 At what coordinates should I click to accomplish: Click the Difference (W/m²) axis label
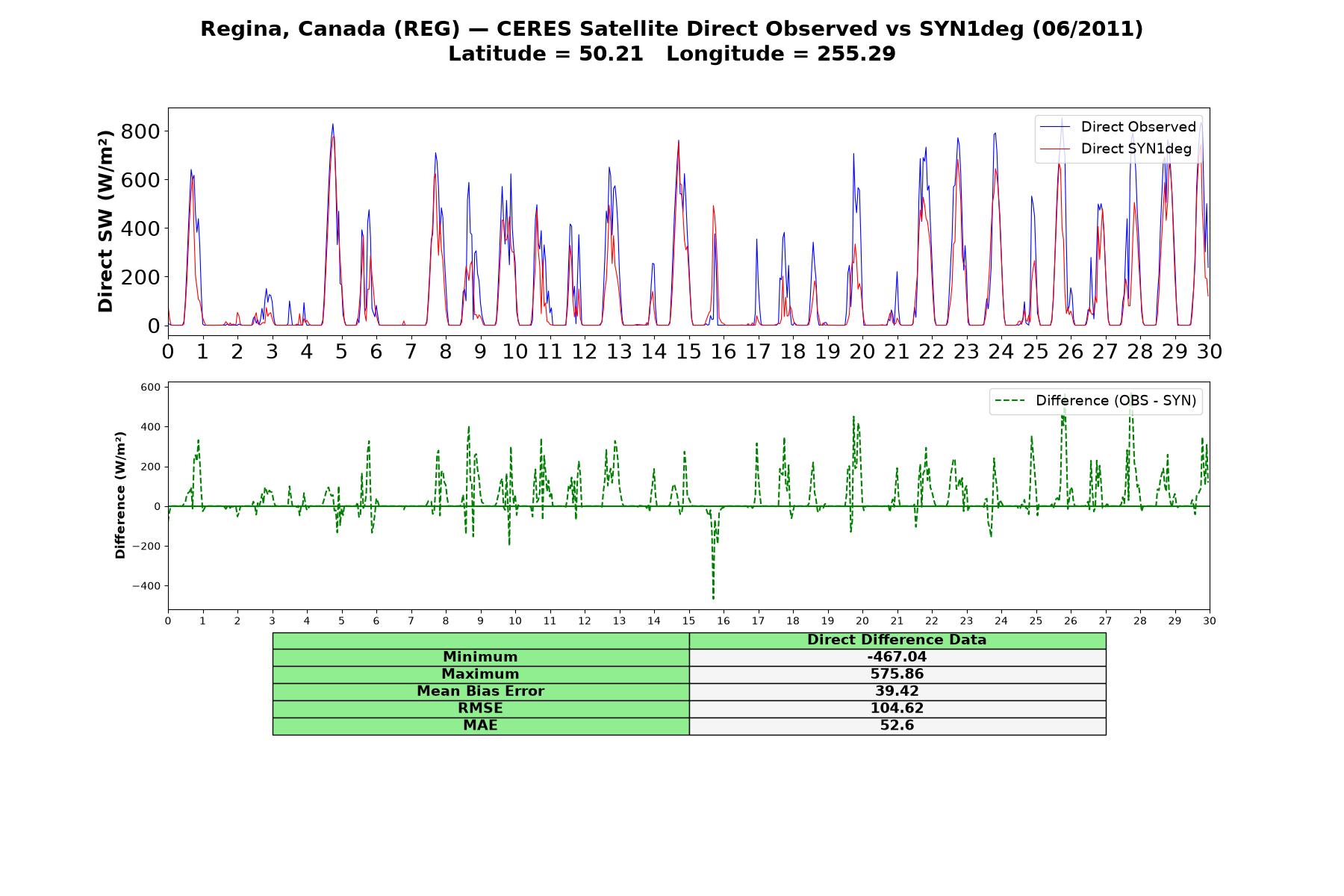(x=120, y=495)
